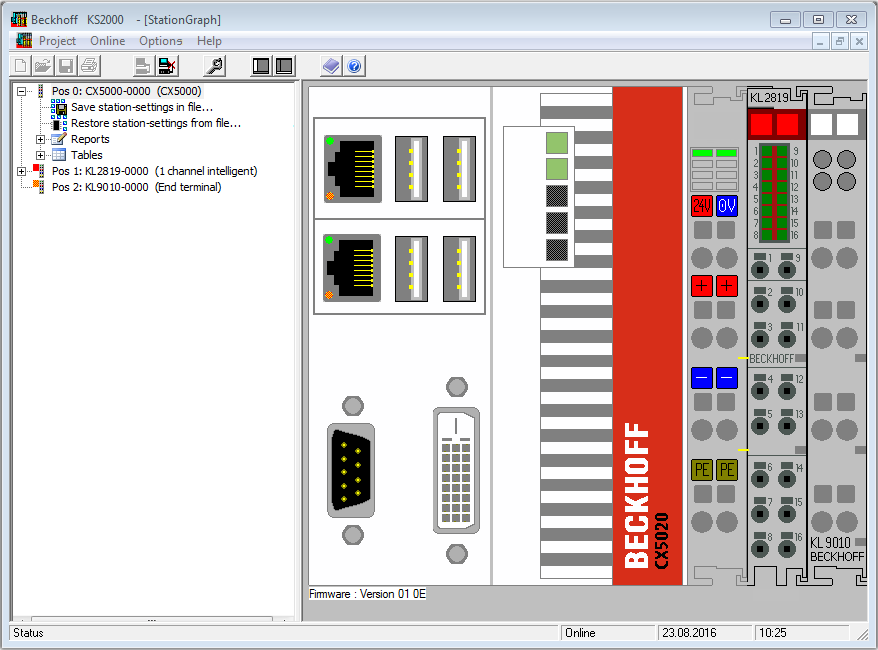Select Restore station-settings from file…
The width and height of the screenshot is (878, 650).
[156, 123]
